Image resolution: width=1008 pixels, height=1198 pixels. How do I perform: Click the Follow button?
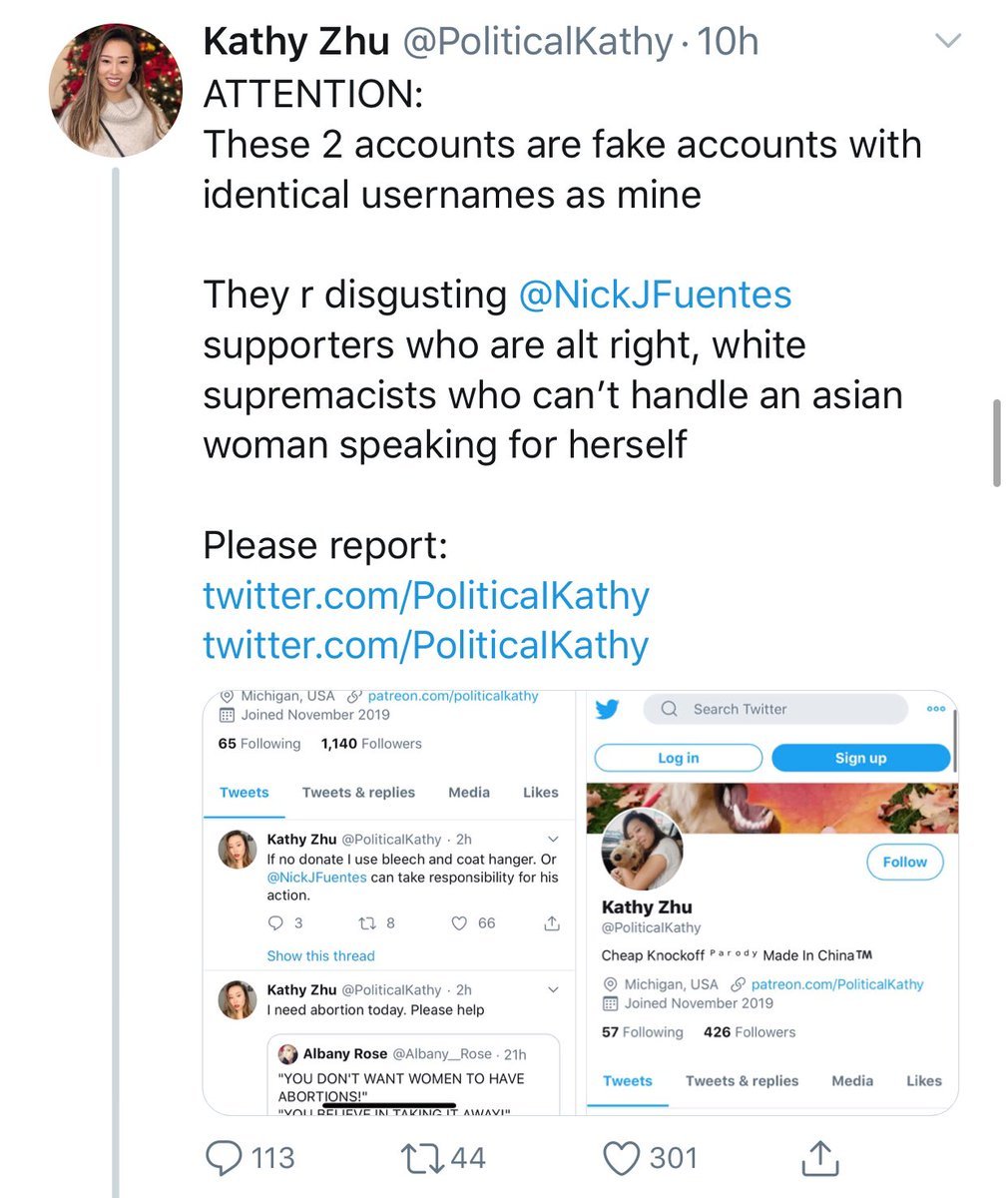point(904,862)
